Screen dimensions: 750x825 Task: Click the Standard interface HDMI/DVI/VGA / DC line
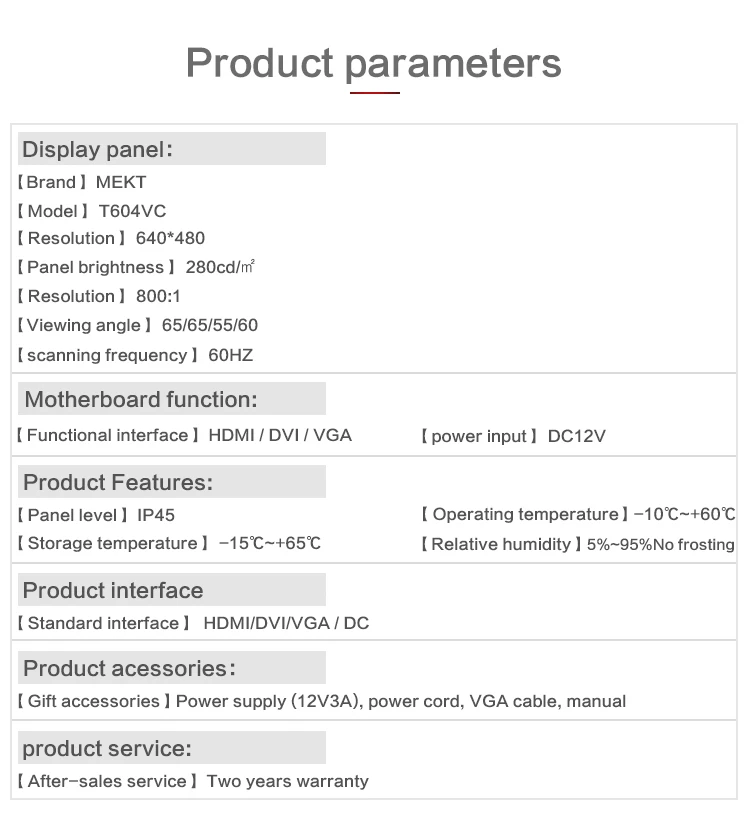coord(193,623)
